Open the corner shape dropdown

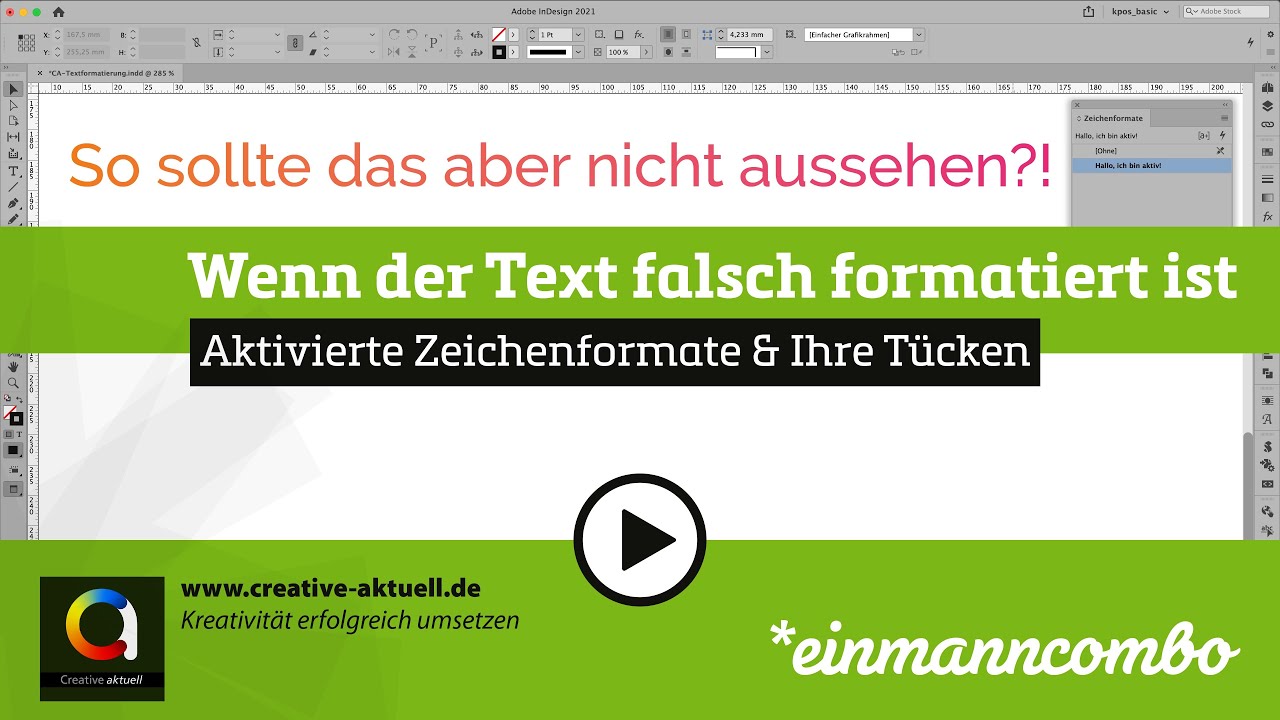tap(767, 52)
